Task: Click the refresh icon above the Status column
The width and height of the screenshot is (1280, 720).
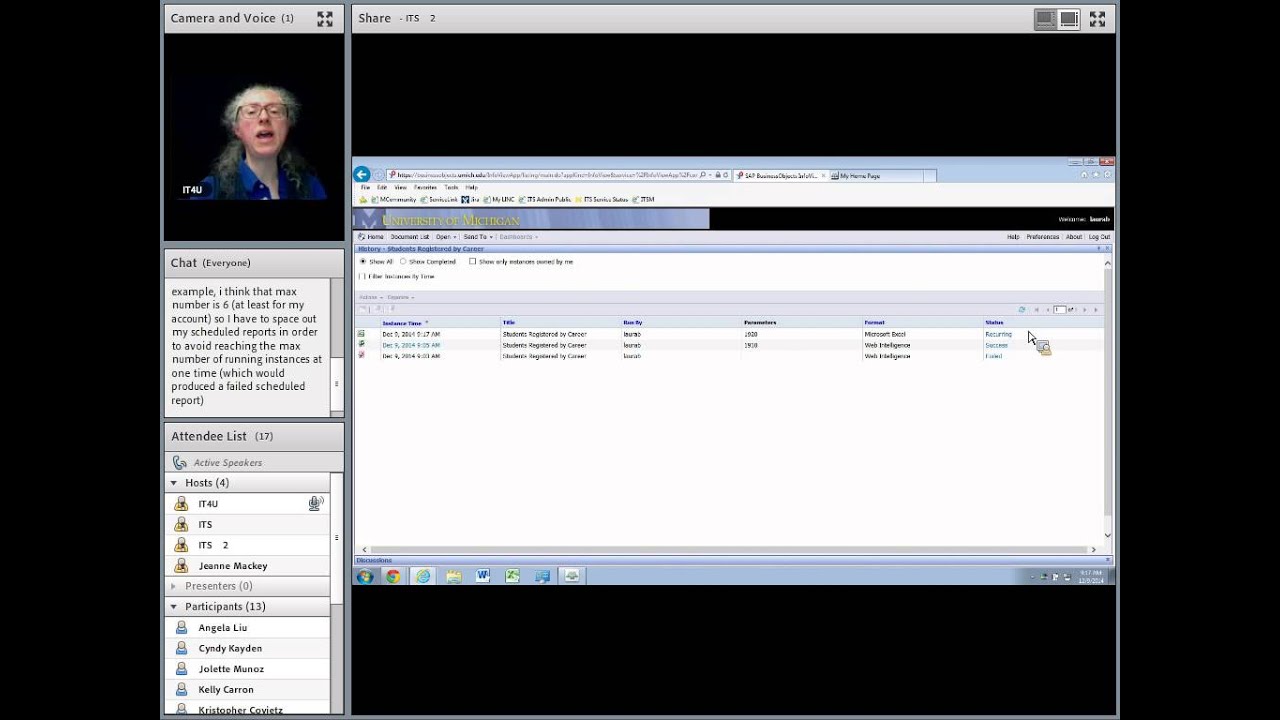Action: click(1021, 310)
